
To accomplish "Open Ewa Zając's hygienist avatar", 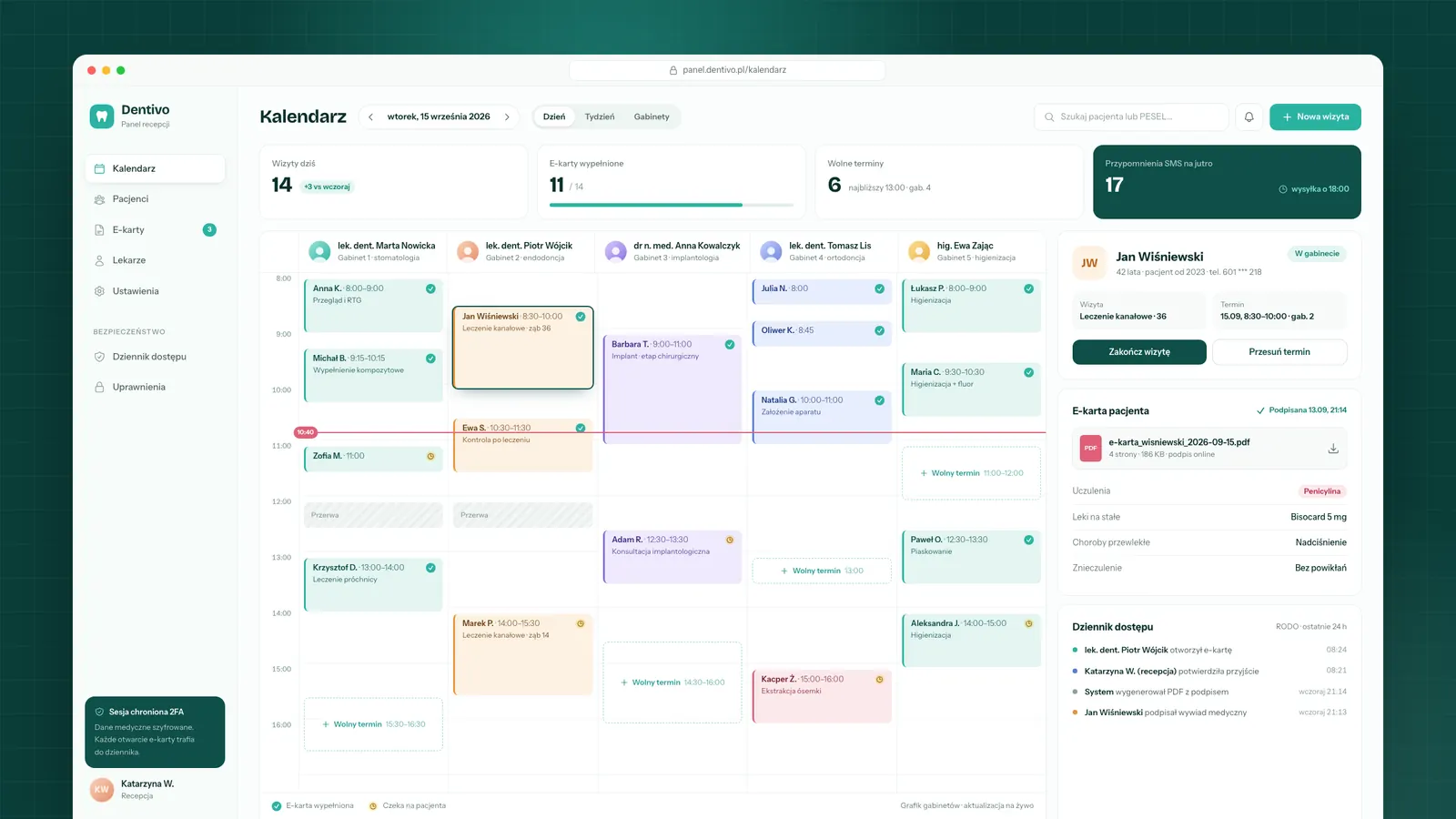I will (x=919, y=251).
